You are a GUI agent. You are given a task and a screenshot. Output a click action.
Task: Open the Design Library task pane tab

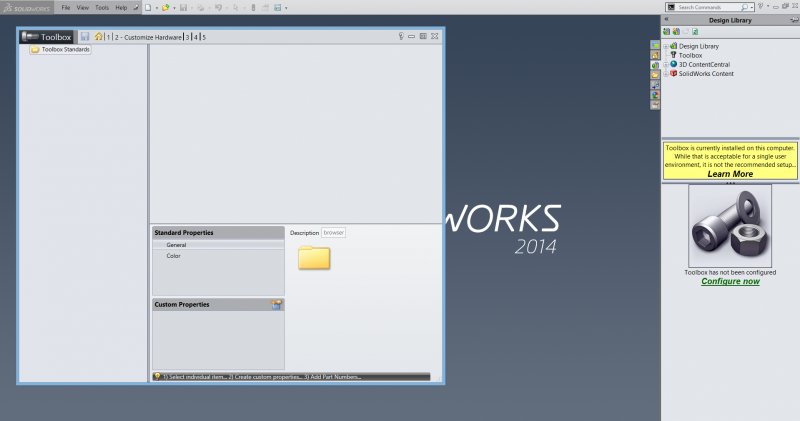click(x=655, y=65)
